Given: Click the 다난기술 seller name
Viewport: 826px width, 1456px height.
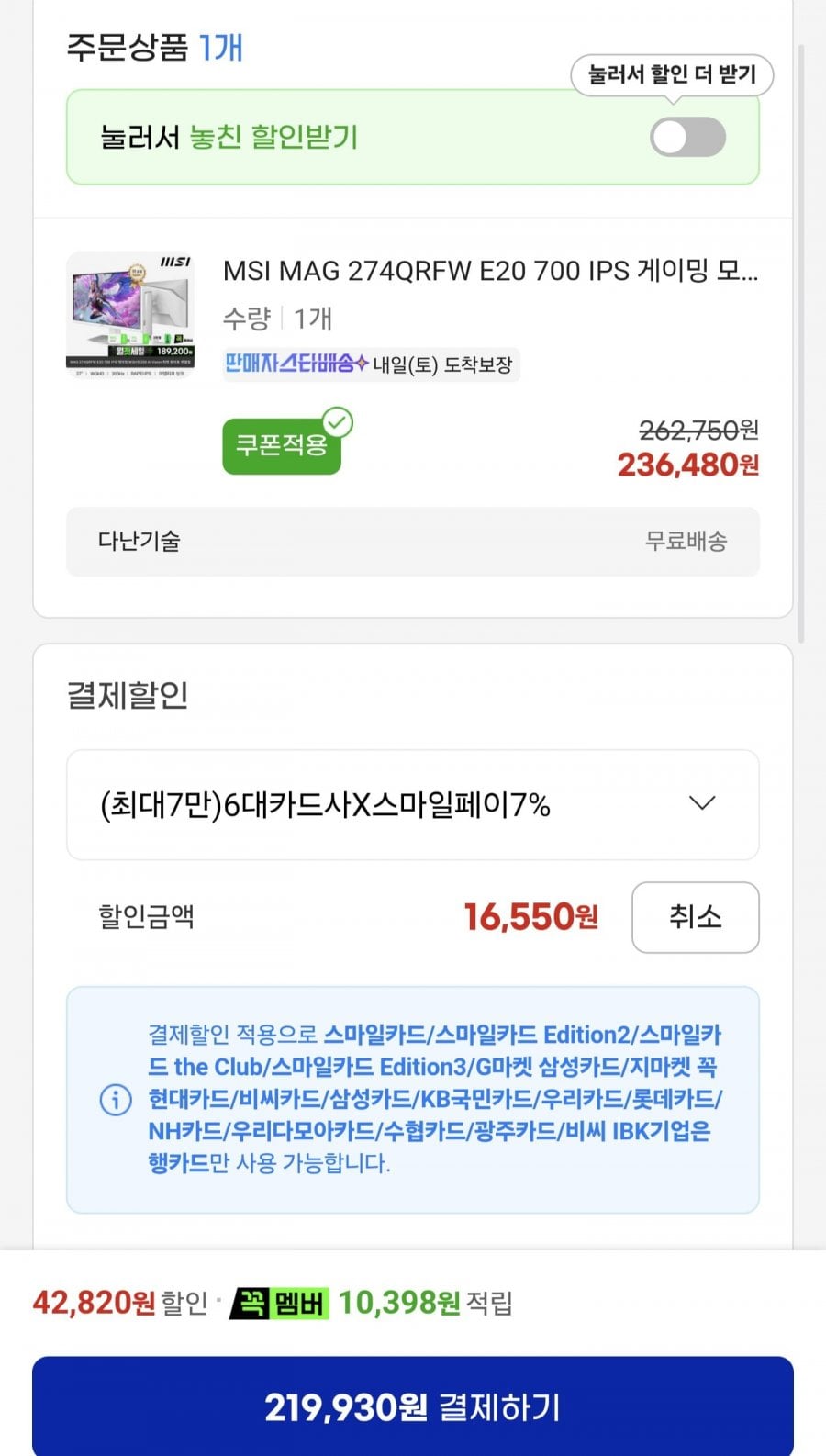Looking at the screenshot, I should tap(140, 542).
